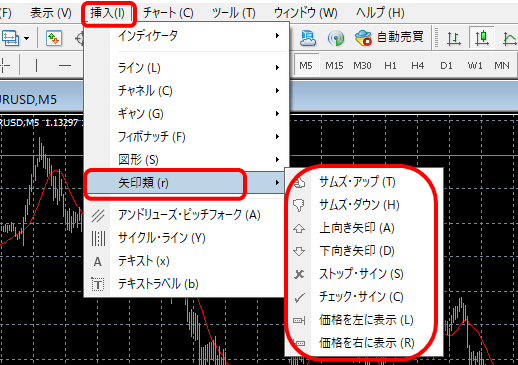The height and width of the screenshot is (365, 518).
Task: Open the ツール (T) menu
Action: [x=234, y=13]
